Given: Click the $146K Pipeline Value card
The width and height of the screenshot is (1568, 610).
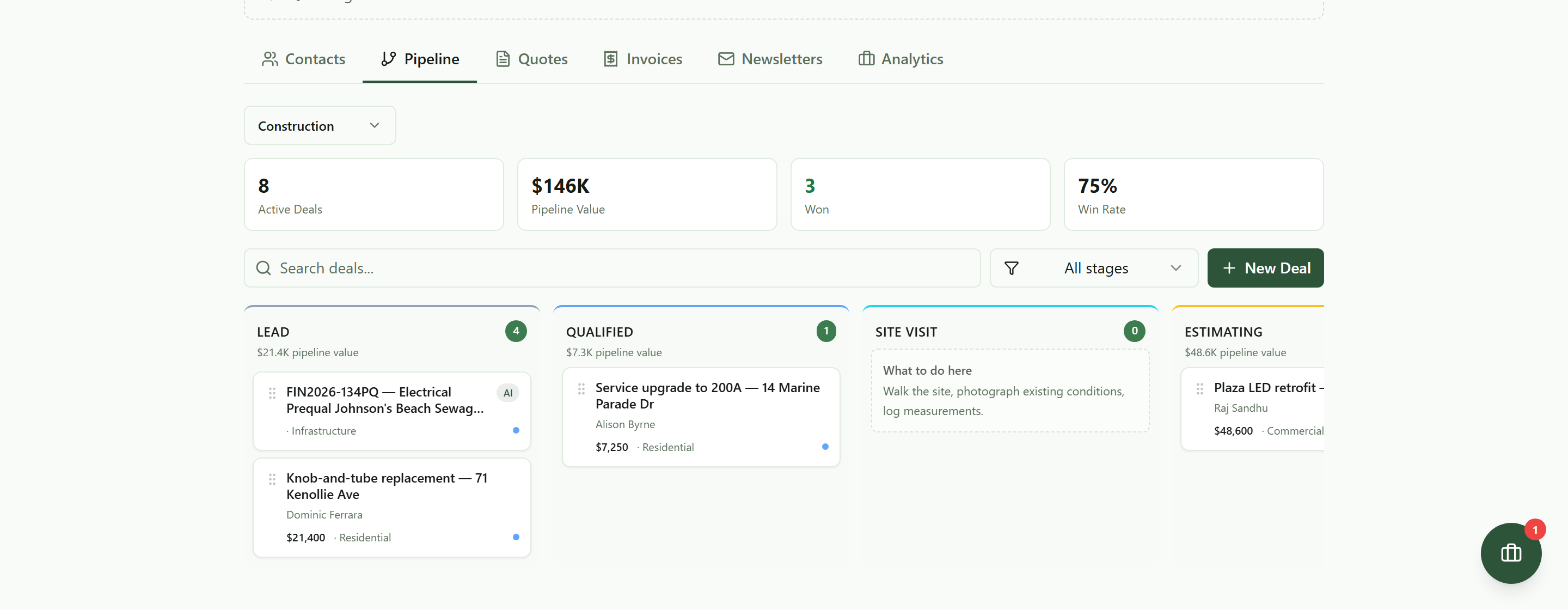Looking at the screenshot, I should tap(647, 195).
